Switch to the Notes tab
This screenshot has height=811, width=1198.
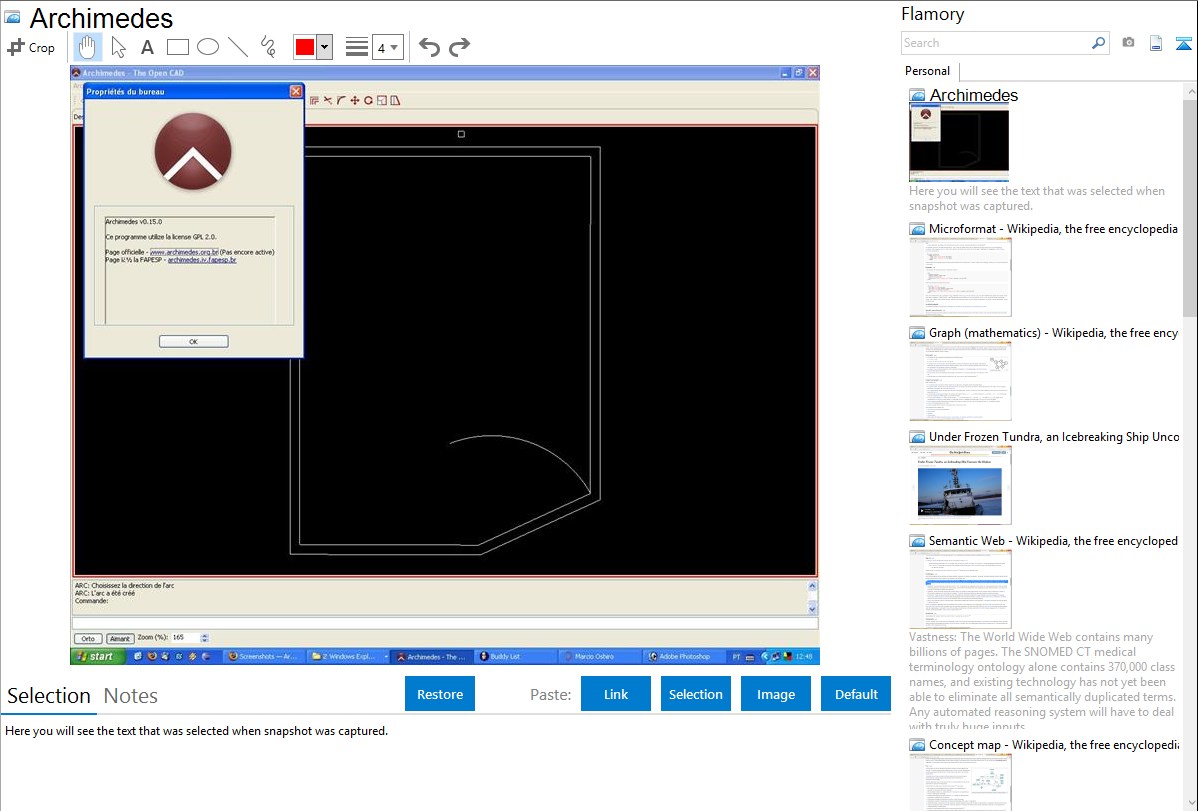point(131,696)
